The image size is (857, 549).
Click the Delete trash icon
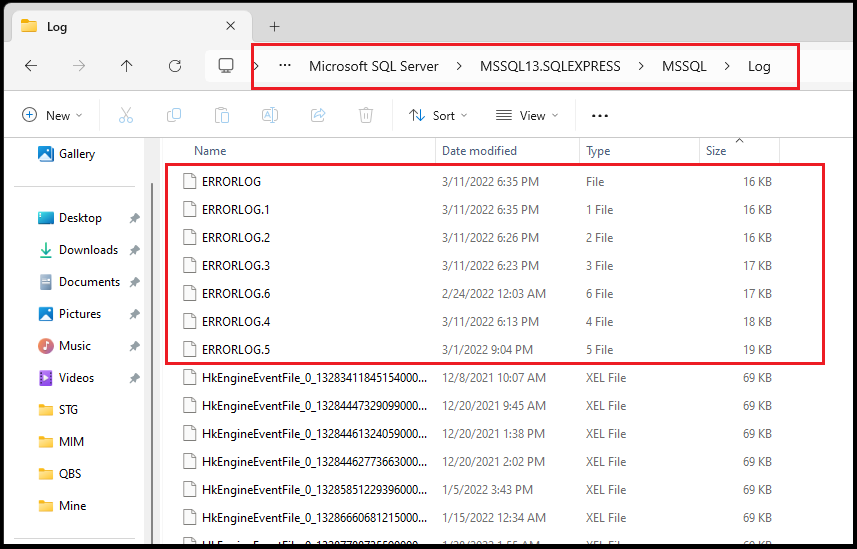[366, 115]
